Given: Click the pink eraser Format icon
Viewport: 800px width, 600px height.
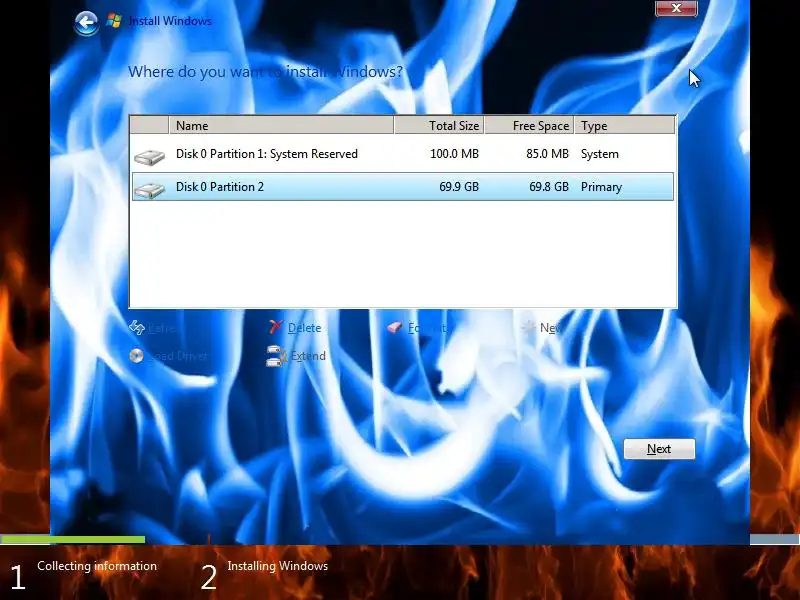Looking at the screenshot, I should tap(395, 327).
